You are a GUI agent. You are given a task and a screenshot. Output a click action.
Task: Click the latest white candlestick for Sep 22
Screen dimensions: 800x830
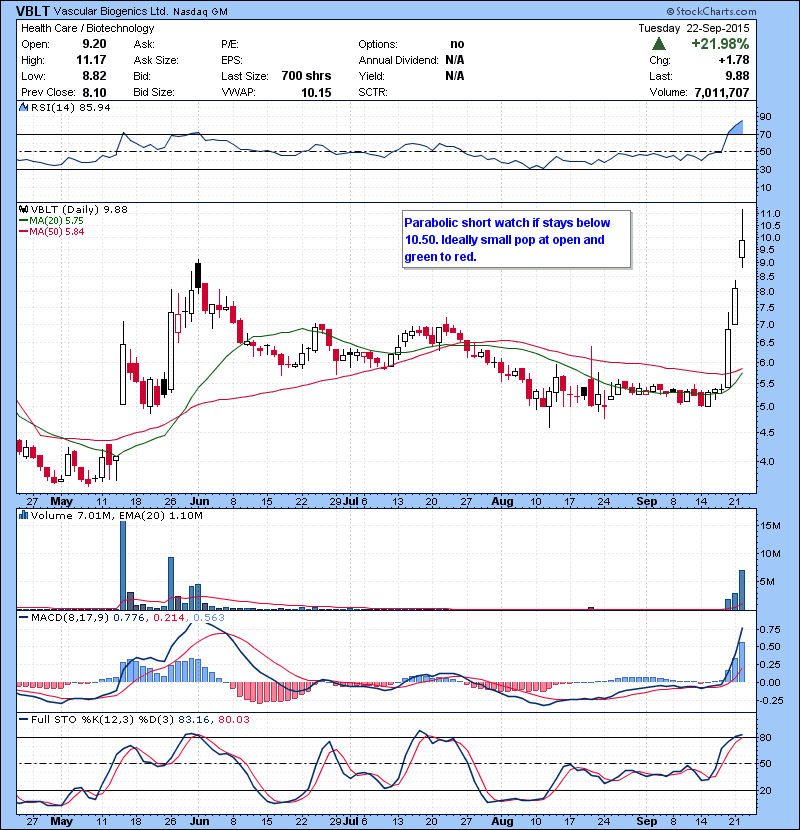(x=742, y=249)
